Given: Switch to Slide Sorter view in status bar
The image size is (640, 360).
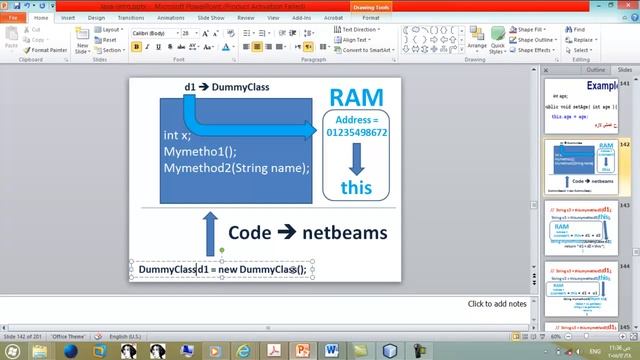Looking at the screenshot, I should (x=525, y=336).
